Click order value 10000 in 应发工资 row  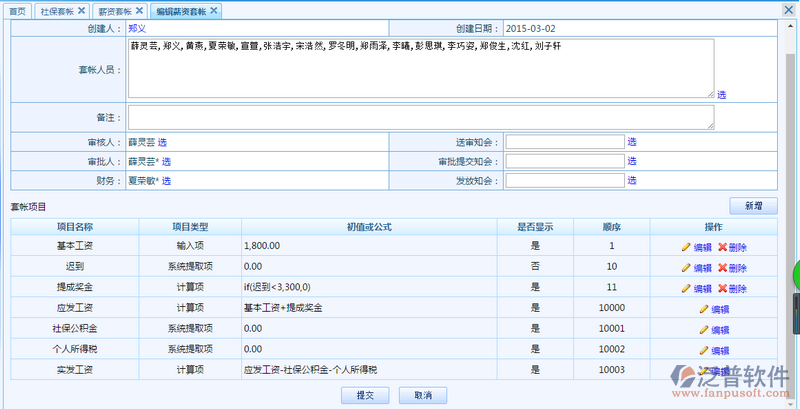click(x=612, y=308)
